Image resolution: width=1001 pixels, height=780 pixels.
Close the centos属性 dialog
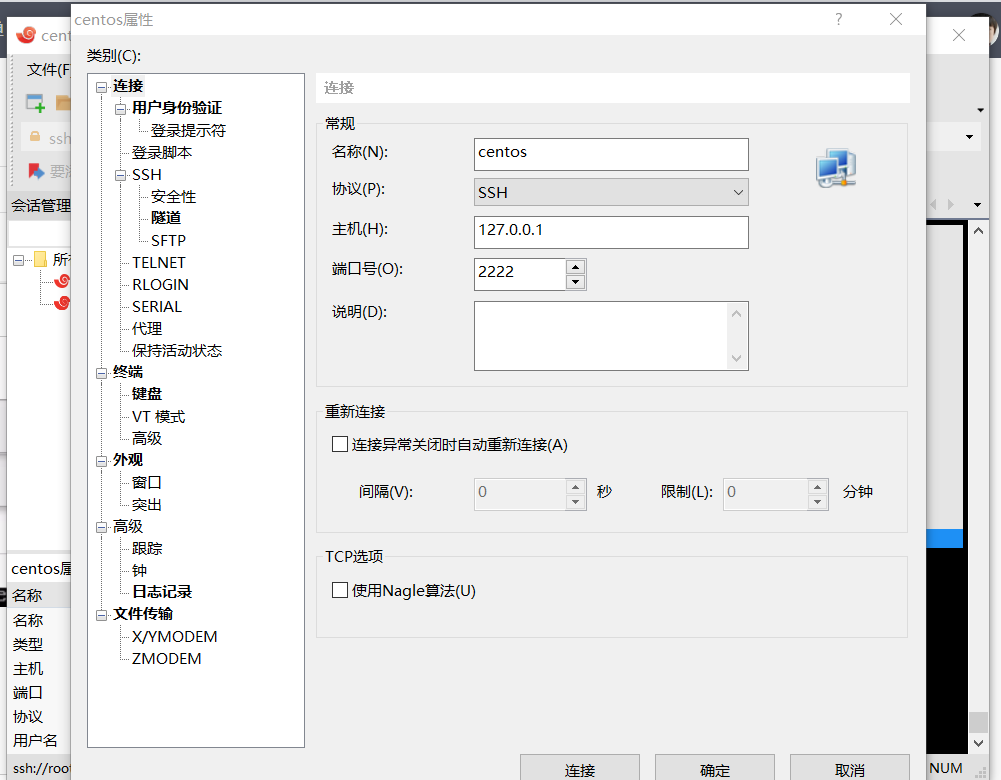coord(896,19)
